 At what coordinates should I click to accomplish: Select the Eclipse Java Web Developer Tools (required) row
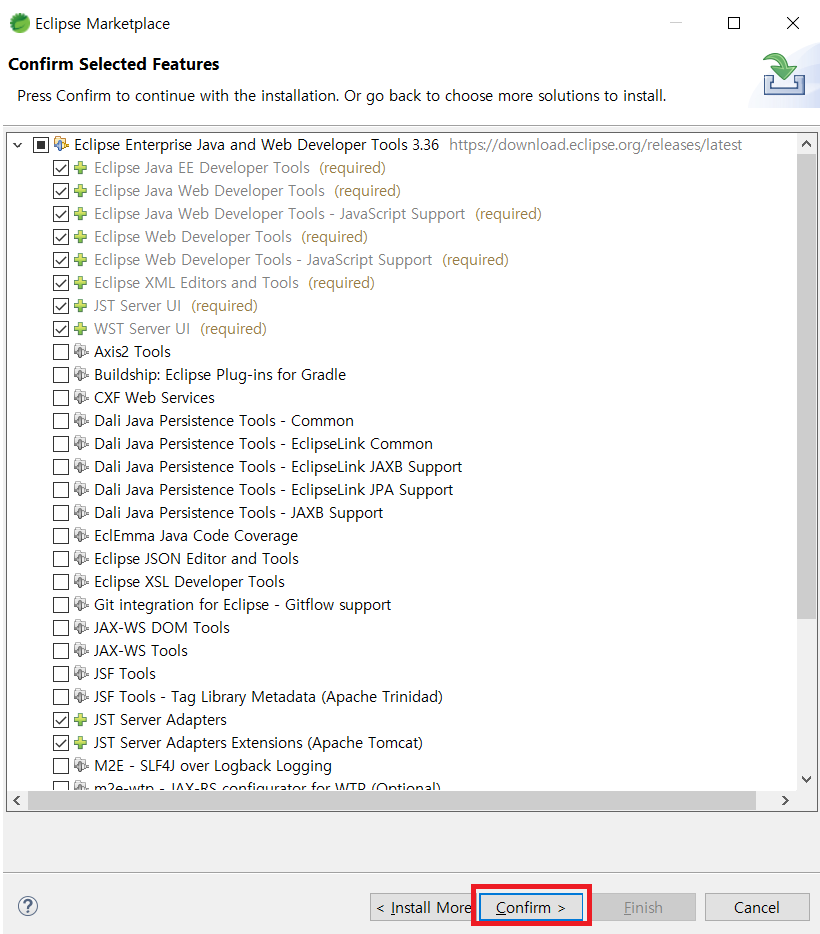coord(247,191)
